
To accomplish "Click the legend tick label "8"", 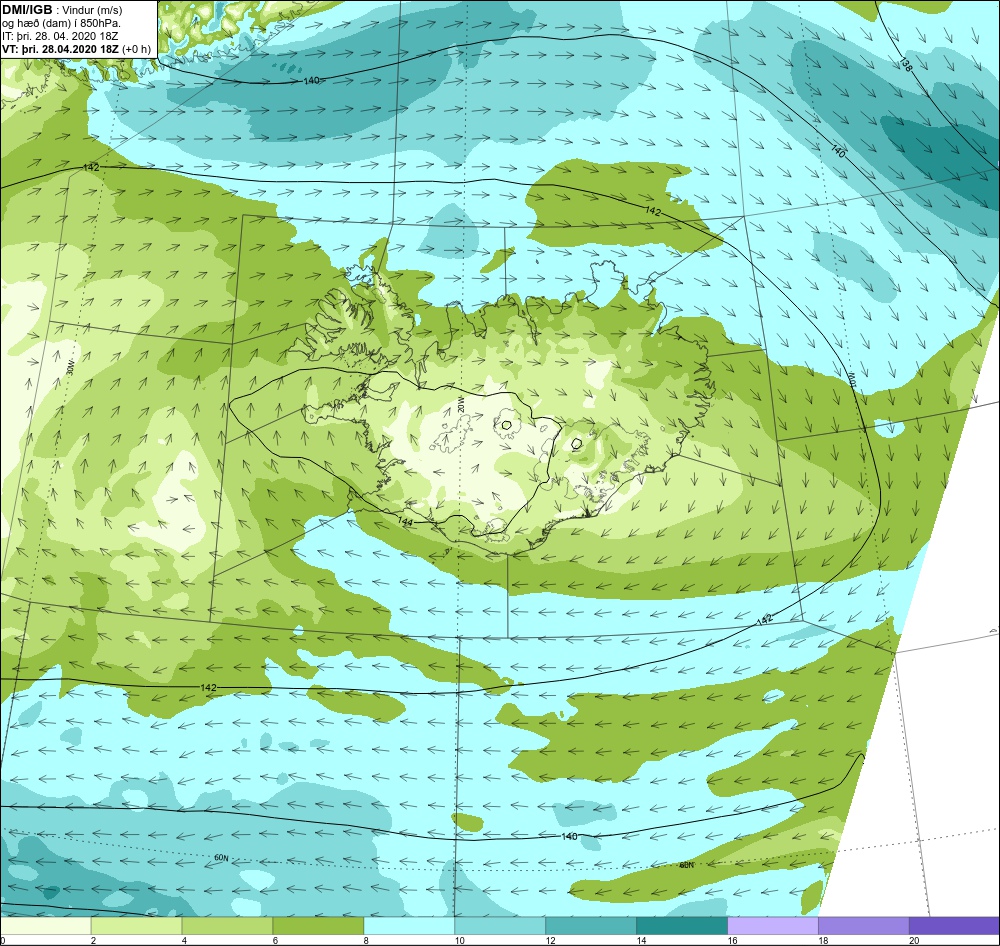I will 365,940.
